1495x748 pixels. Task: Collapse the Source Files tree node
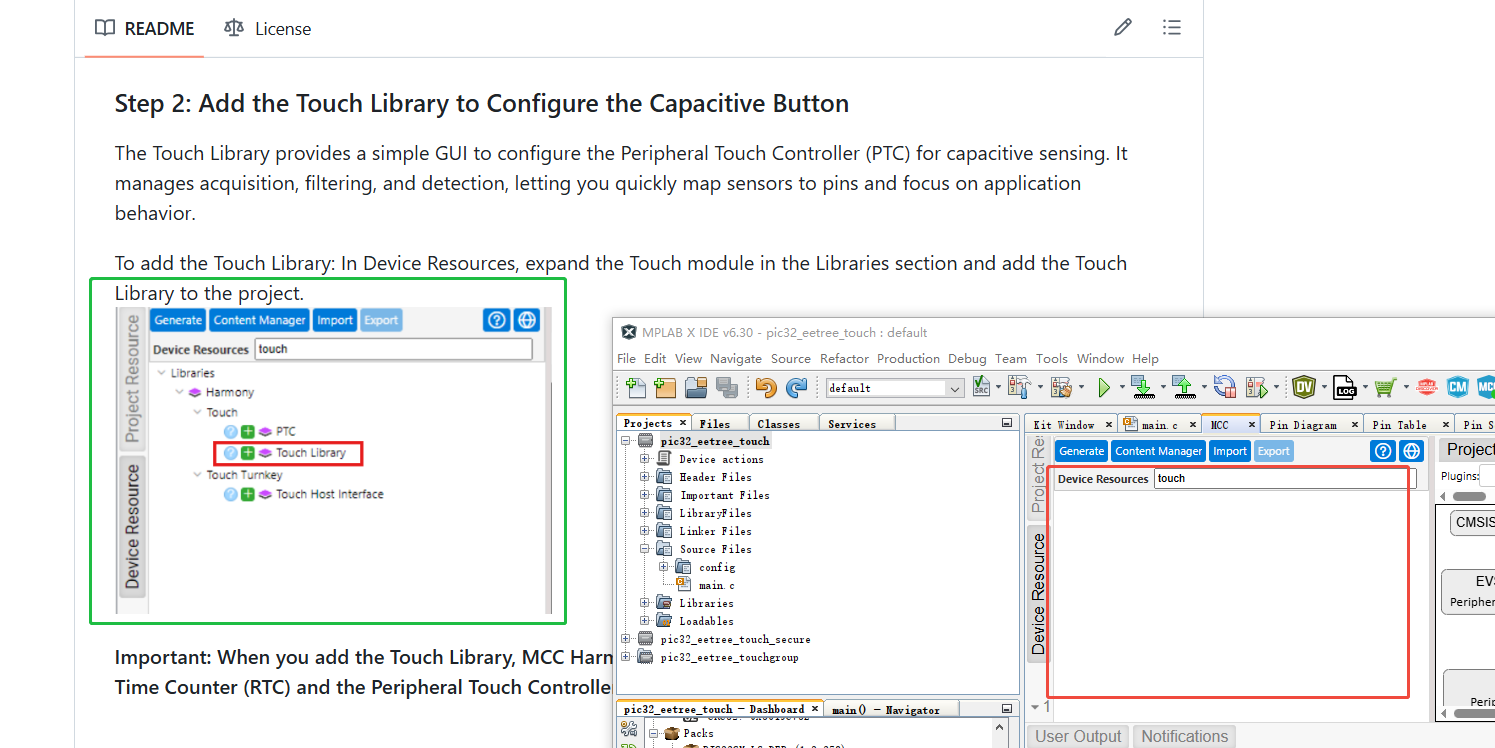click(645, 549)
